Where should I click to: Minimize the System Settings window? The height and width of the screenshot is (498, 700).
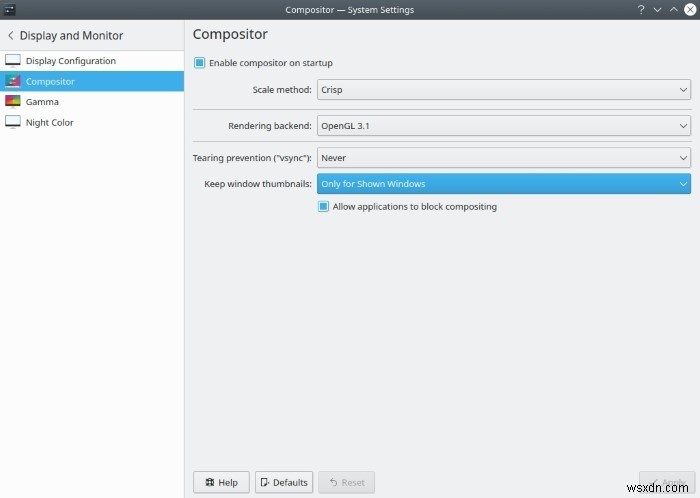pyautogui.click(x=657, y=9)
